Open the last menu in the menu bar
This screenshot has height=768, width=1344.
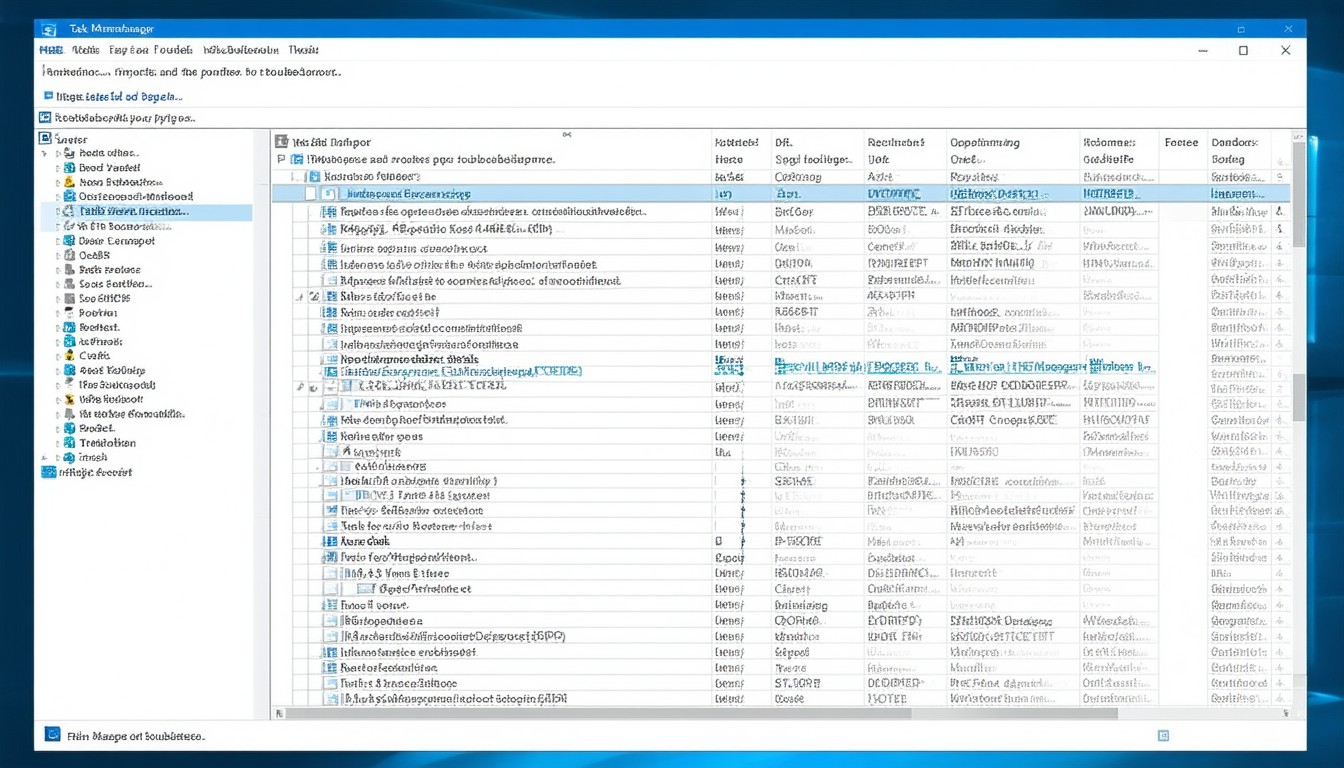click(303, 49)
